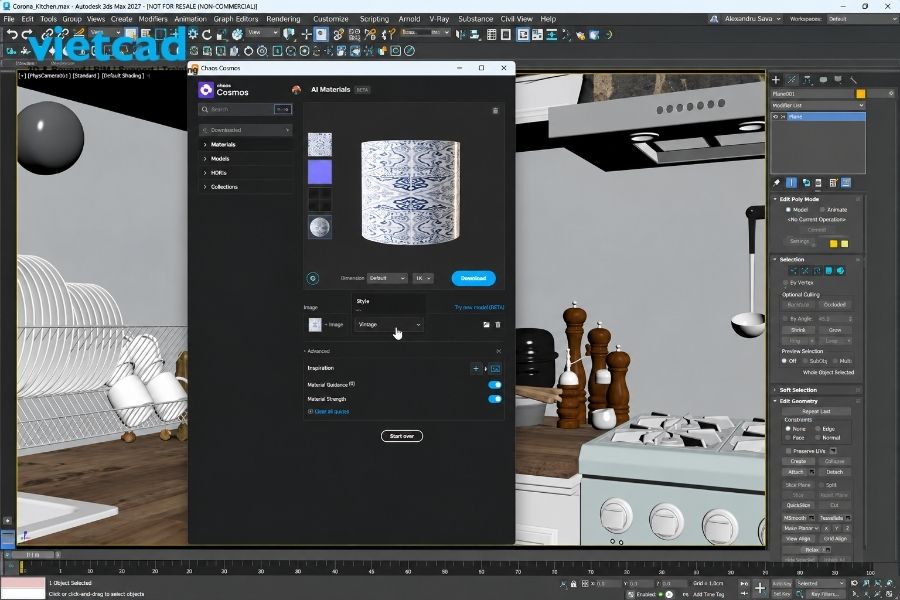Click the Object color swatch beside Plane001

860,94
